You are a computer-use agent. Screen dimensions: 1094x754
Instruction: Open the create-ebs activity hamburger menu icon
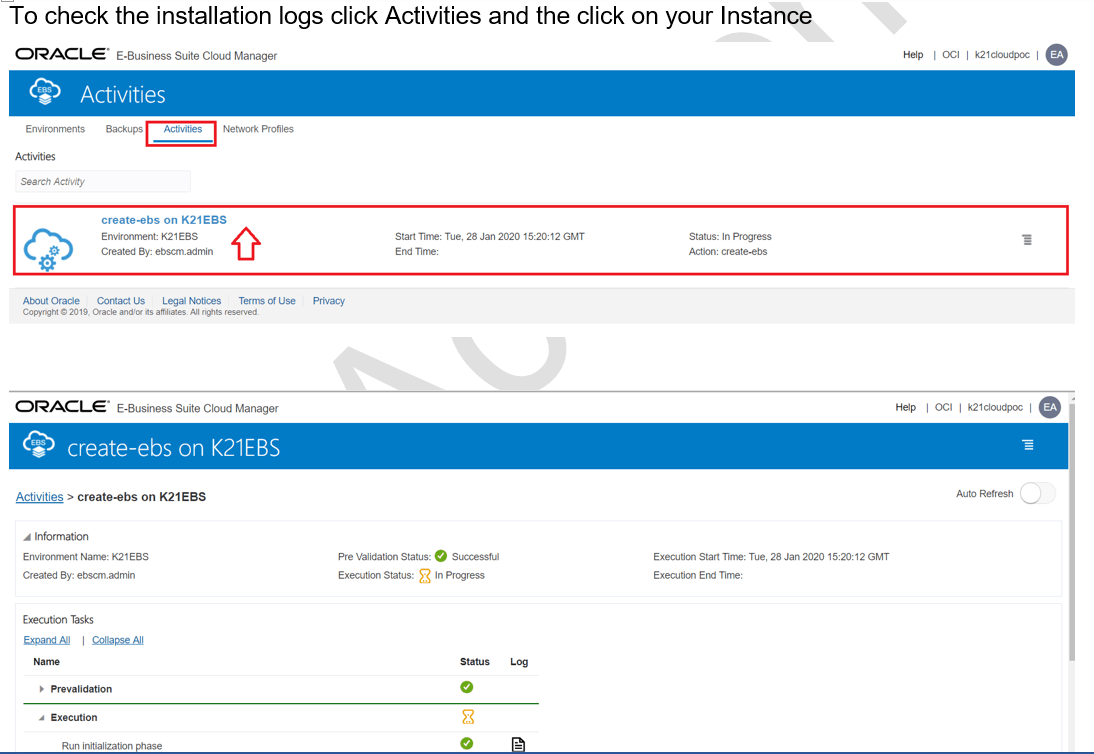point(1026,240)
